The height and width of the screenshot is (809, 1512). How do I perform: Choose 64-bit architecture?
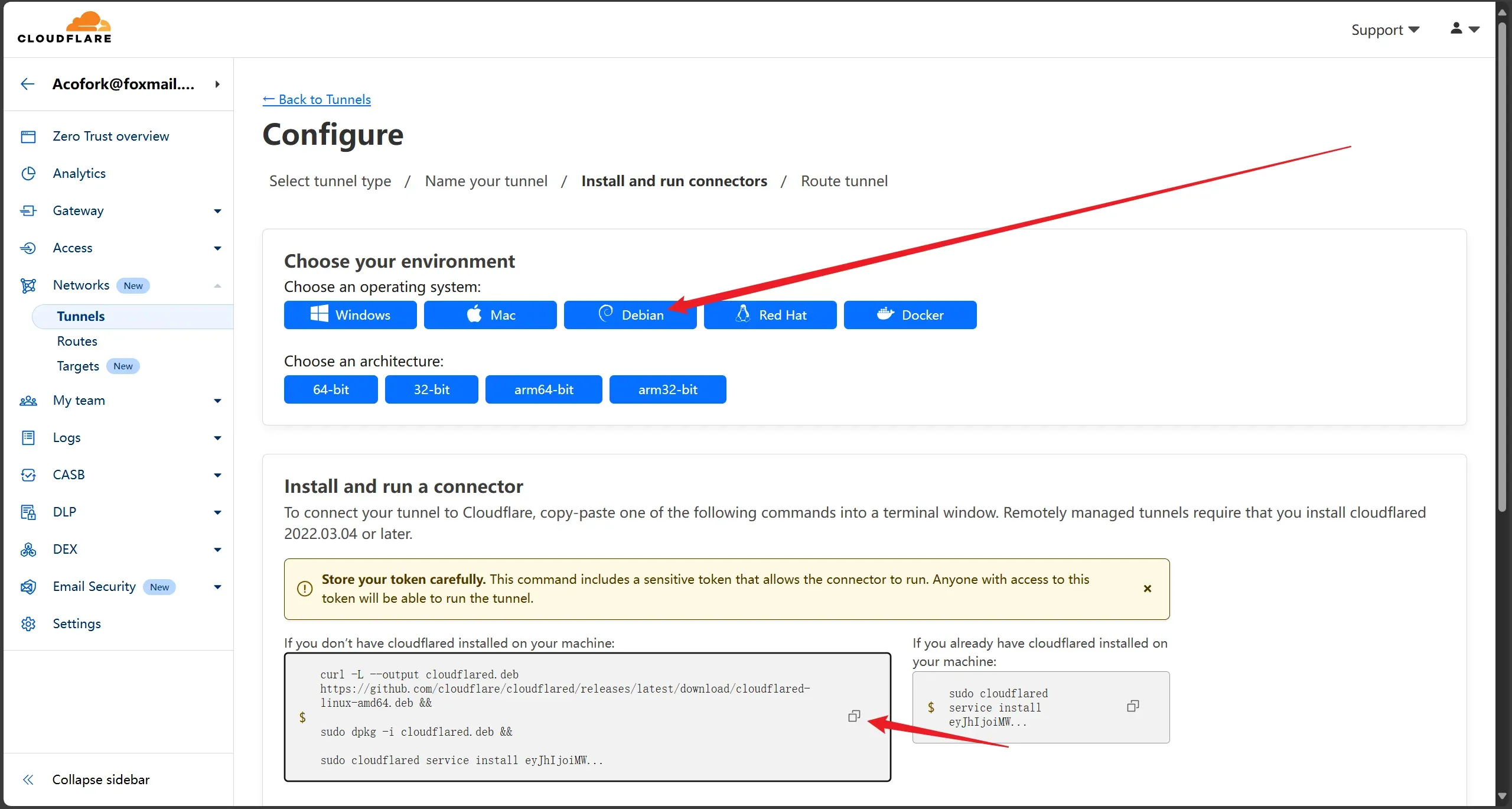click(x=331, y=389)
